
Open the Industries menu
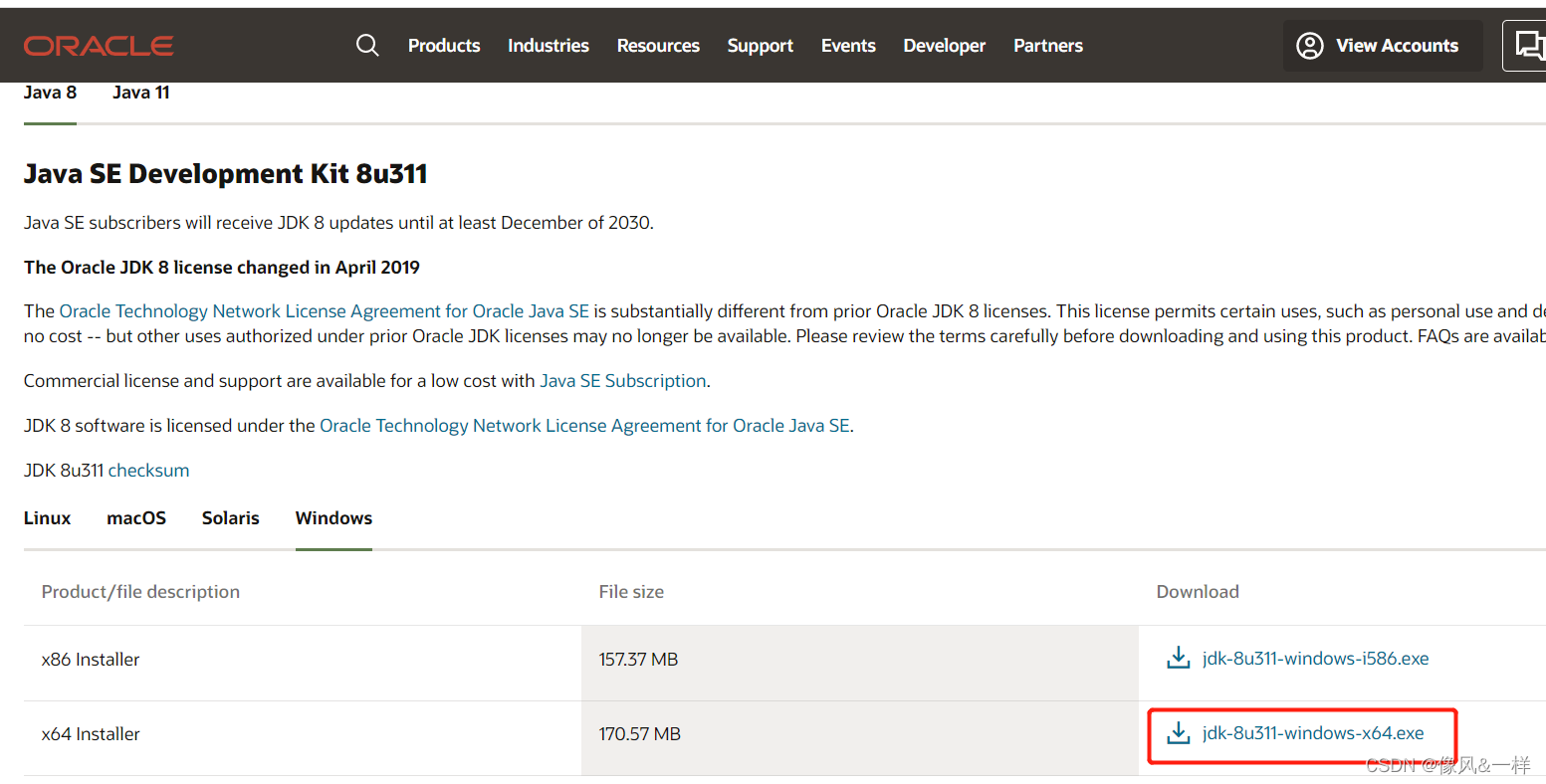[549, 46]
